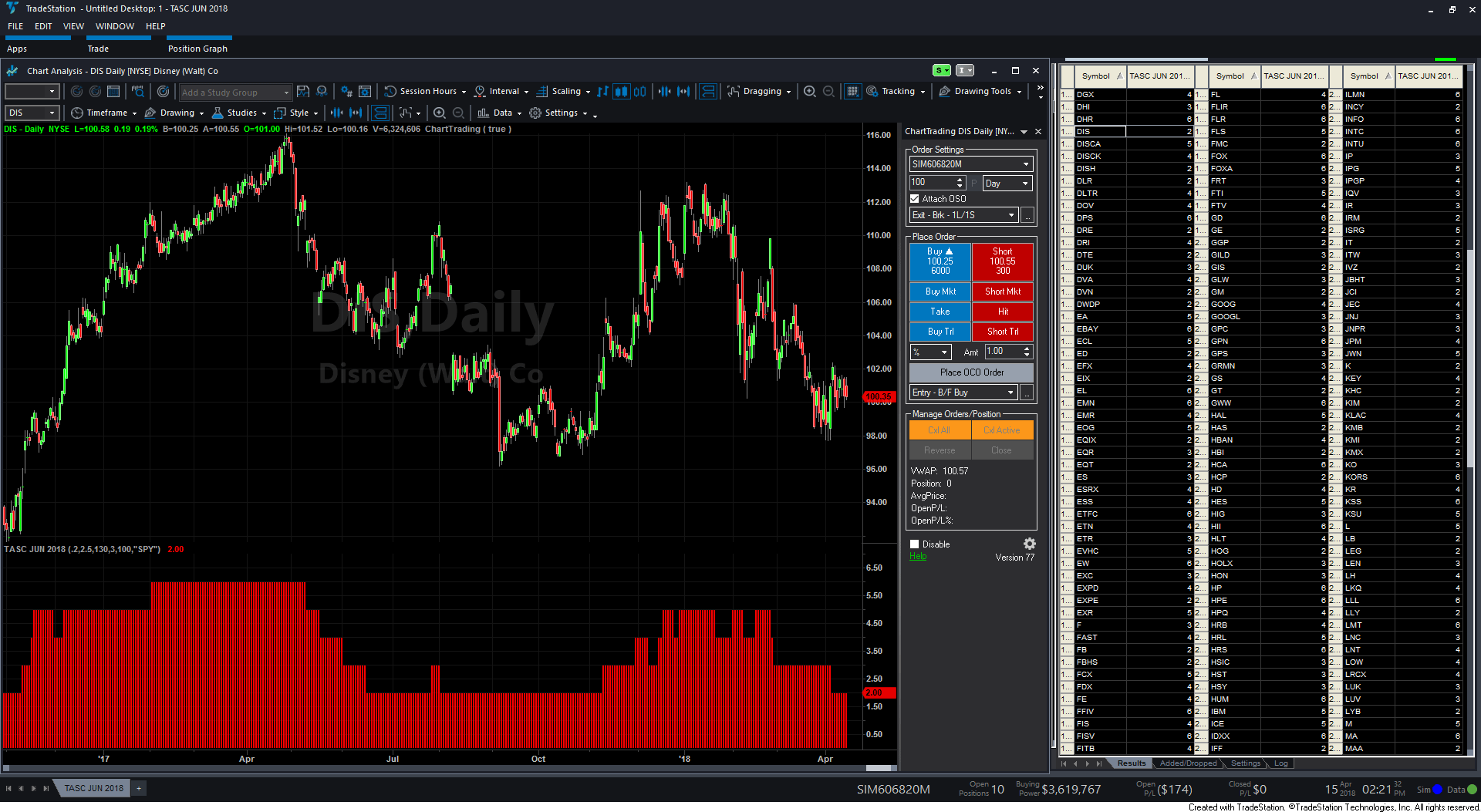This screenshot has width=1481, height=812.
Task: Click the grey I interval-link button
Action: point(965,71)
